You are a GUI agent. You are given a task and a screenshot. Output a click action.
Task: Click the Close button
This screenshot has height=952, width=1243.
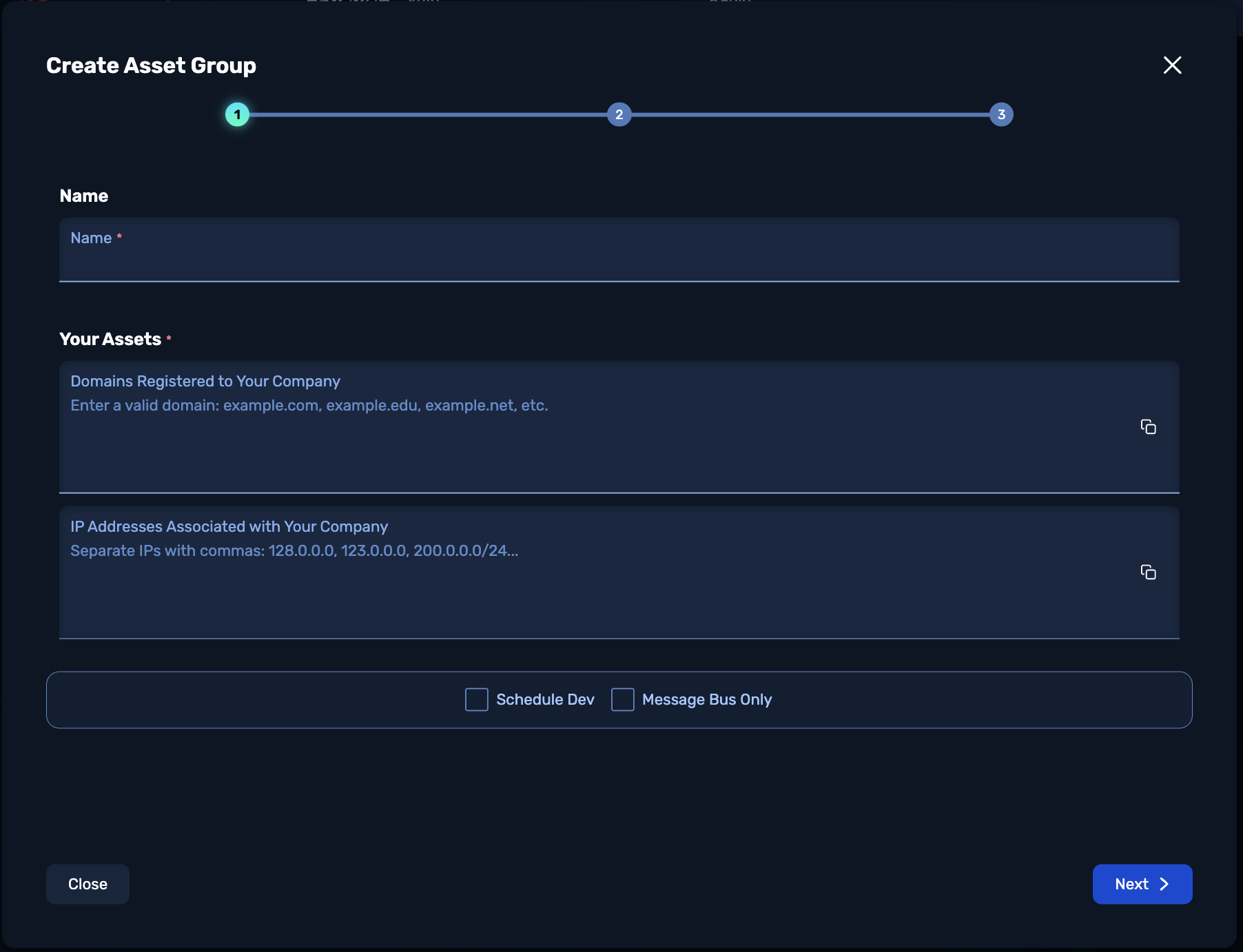(87, 884)
